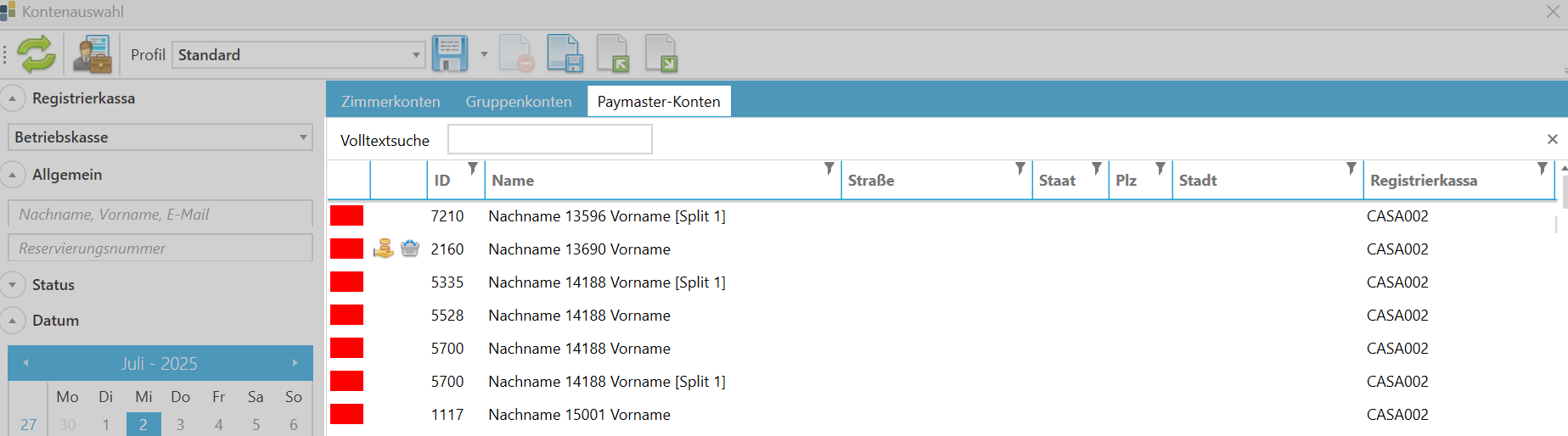Click the Volltextsuche search box
This screenshot has width=1568, height=436.
pyautogui.click(x=550, y=139)
